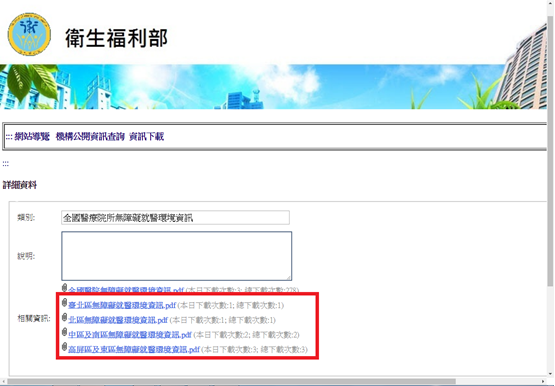Viewport: 555px width, 386px height.
Task: Download 中區及南區無障礙就醫環境資訊.pdf
Action: pyautogui.click(x=130, y=335)
